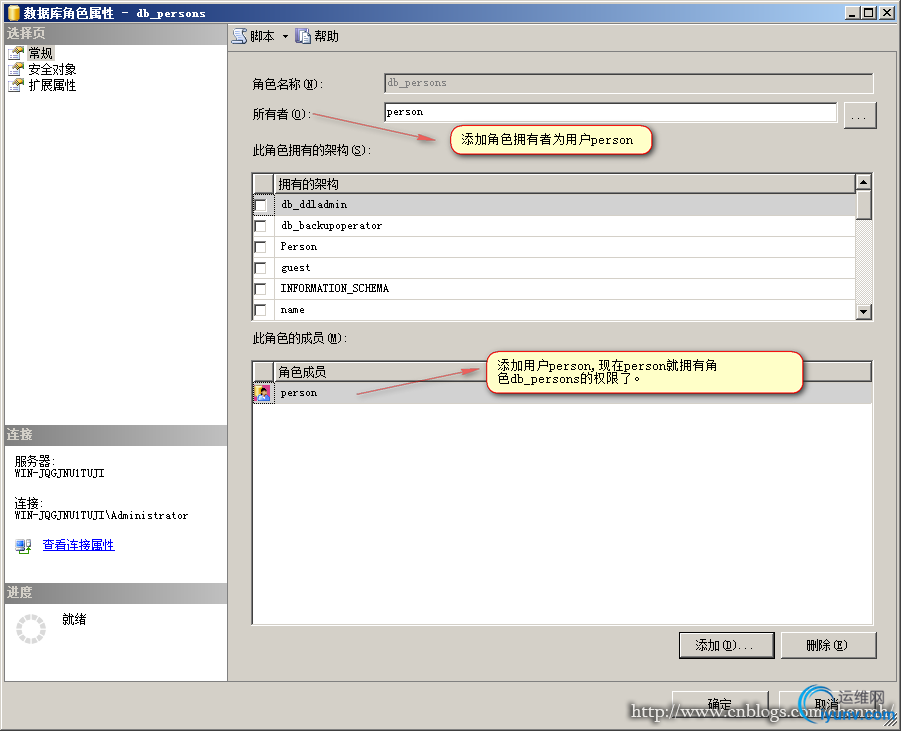Click the 删除 (Delete) member button
The height and width of the screenshot is (731, 901).
[x=828, y=645]
